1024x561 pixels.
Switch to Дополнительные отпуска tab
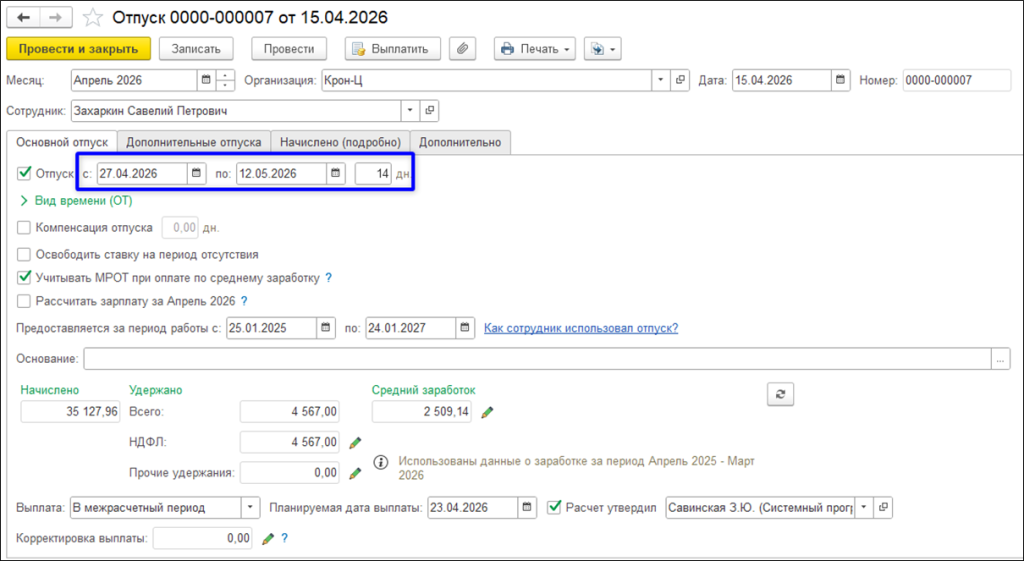[194, 142]
